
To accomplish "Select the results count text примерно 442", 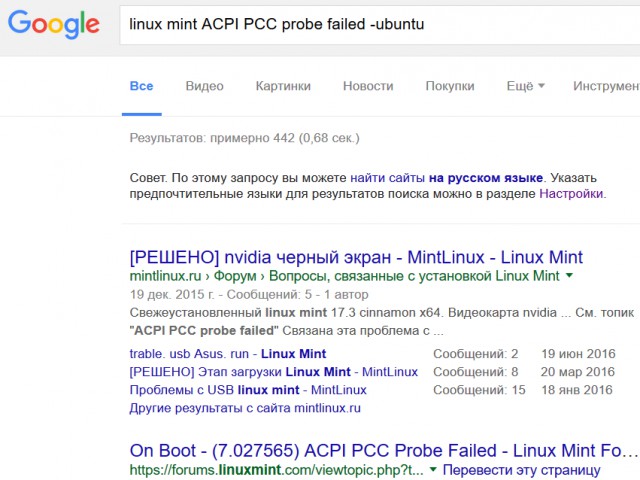I will 252,138.
